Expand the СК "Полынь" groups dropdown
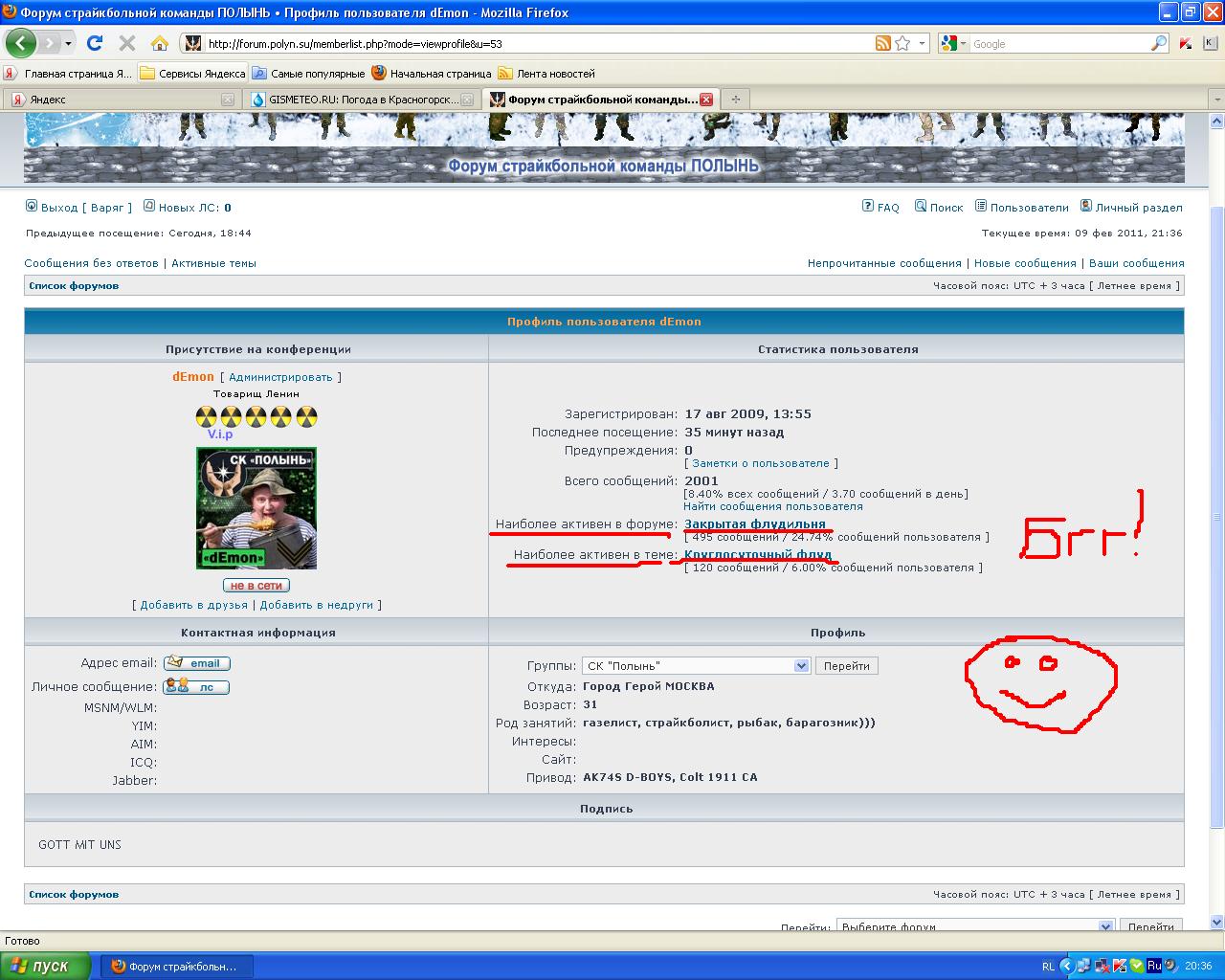This screenshot has width=1225, height=980. [x=801, y=666]
